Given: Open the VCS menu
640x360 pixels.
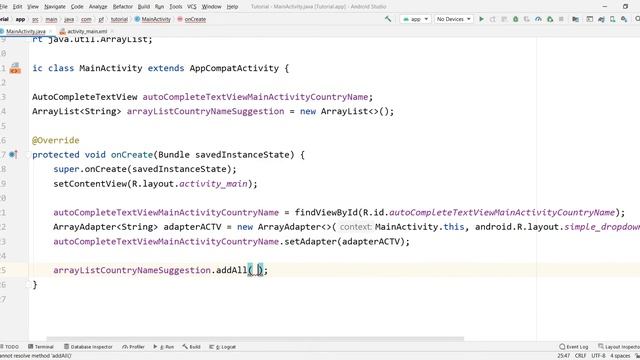Looking at the screenshot, I should [191, 7].
